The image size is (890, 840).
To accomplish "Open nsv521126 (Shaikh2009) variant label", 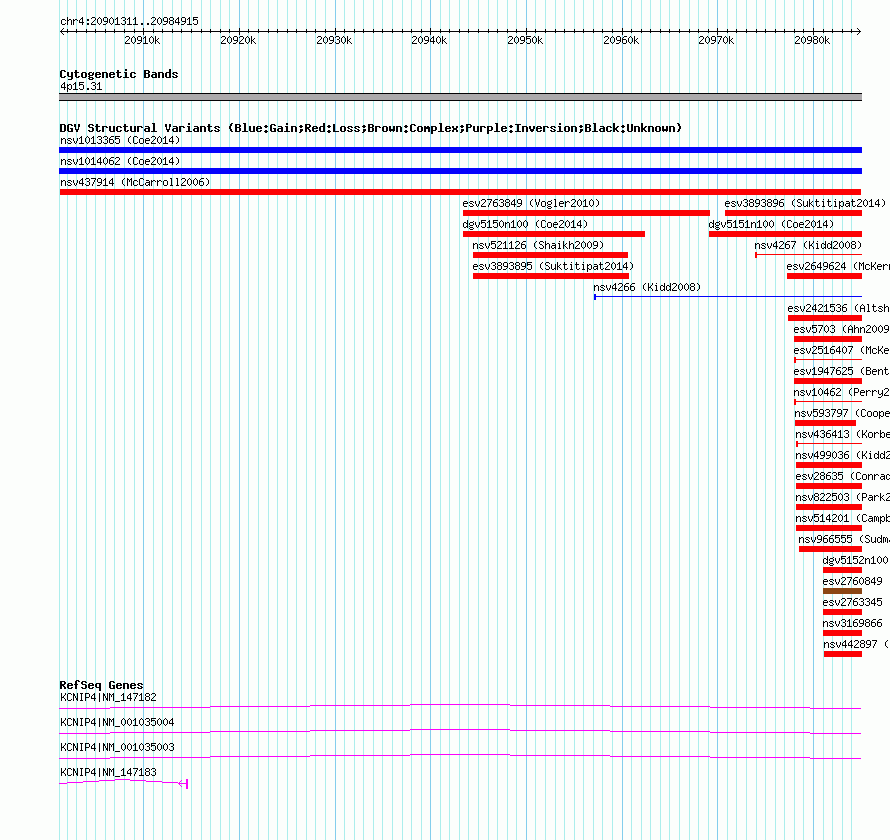I will 538,245.
